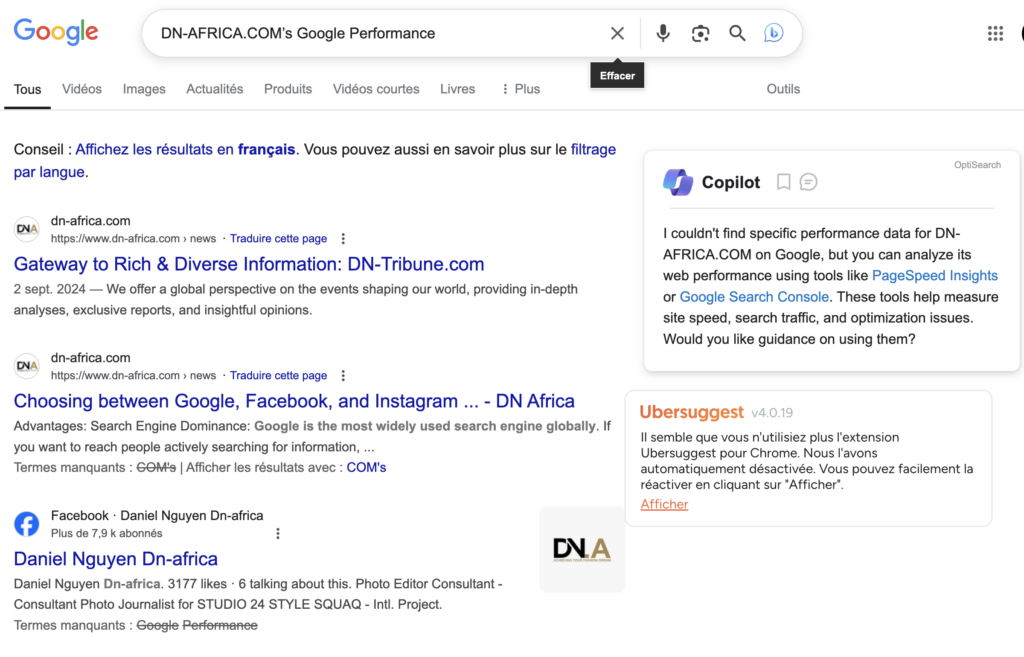
Task: Switch to the Vidéos courtes tab
Action: coord(376,89)
